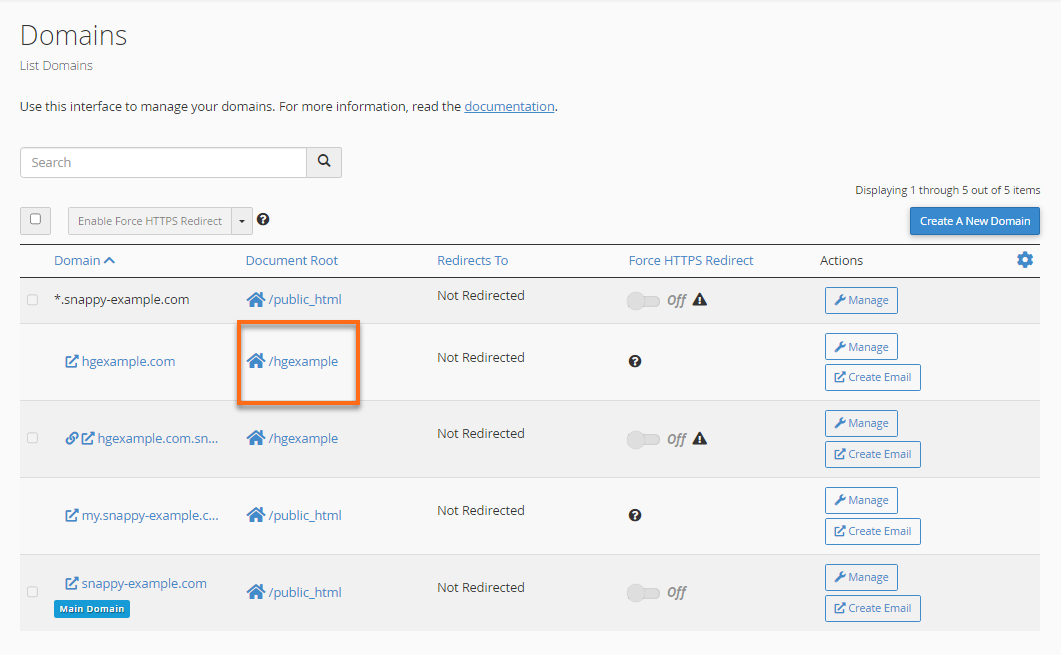The width and height of the screenshot is (1061, 655).
Task: Click warning triangle icon in *.snappy-example.com row
Action: pyautogui.click(x=700, y=299)
